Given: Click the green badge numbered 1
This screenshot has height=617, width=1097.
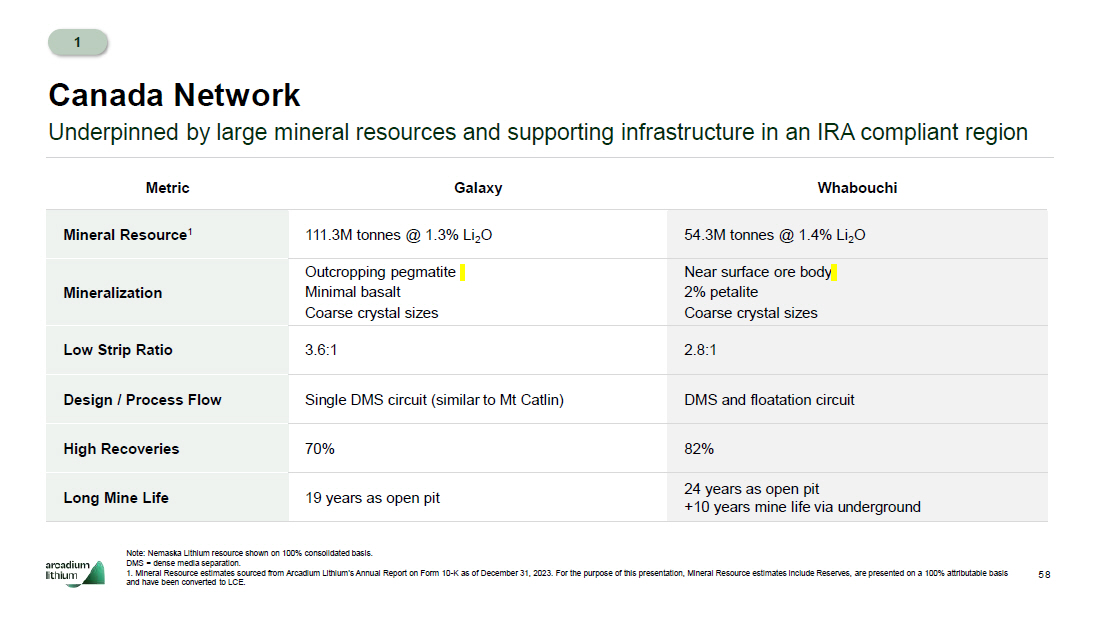Looking at the screenshot, I should point(78,42).
